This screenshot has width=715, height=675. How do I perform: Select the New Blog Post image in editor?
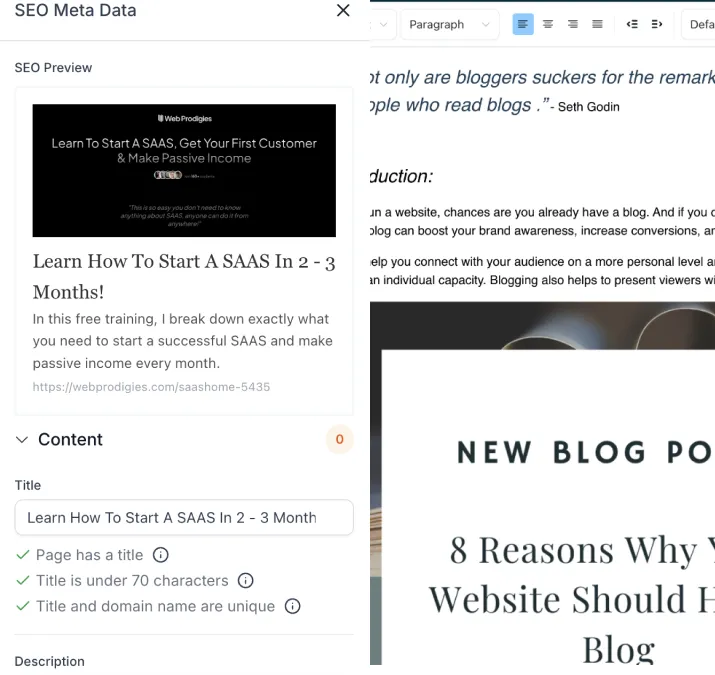(542, 483)
